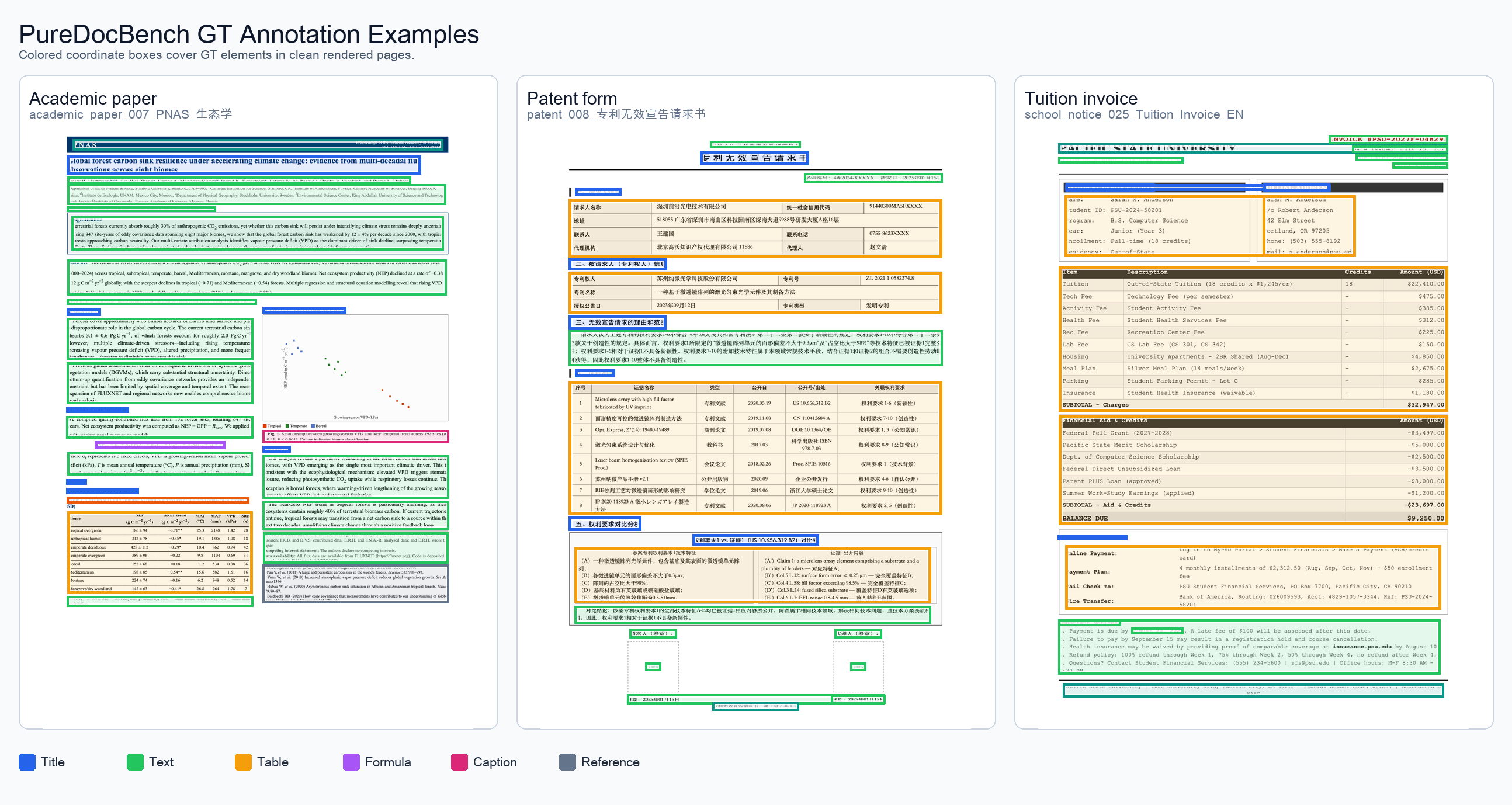Click the 'Pacific State Merit Scholarship' row
This screenshot has height=805, width=1512.
pos(1253,445)
